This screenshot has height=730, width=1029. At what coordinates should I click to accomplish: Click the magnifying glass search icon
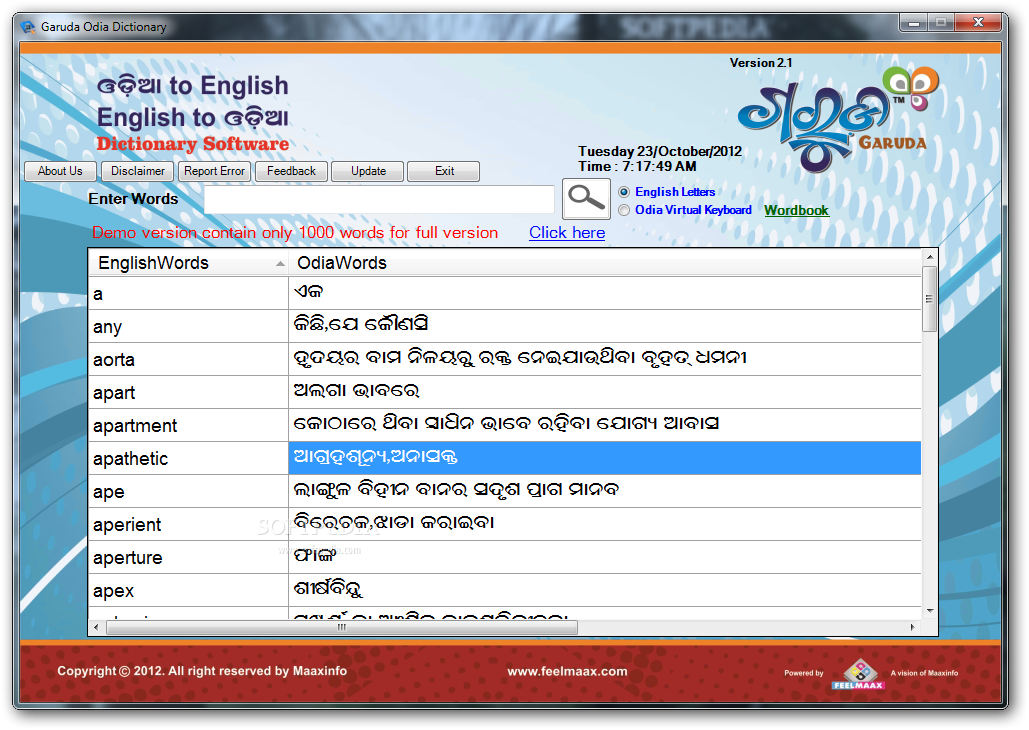pyautogui.click(x=586, y=198)
